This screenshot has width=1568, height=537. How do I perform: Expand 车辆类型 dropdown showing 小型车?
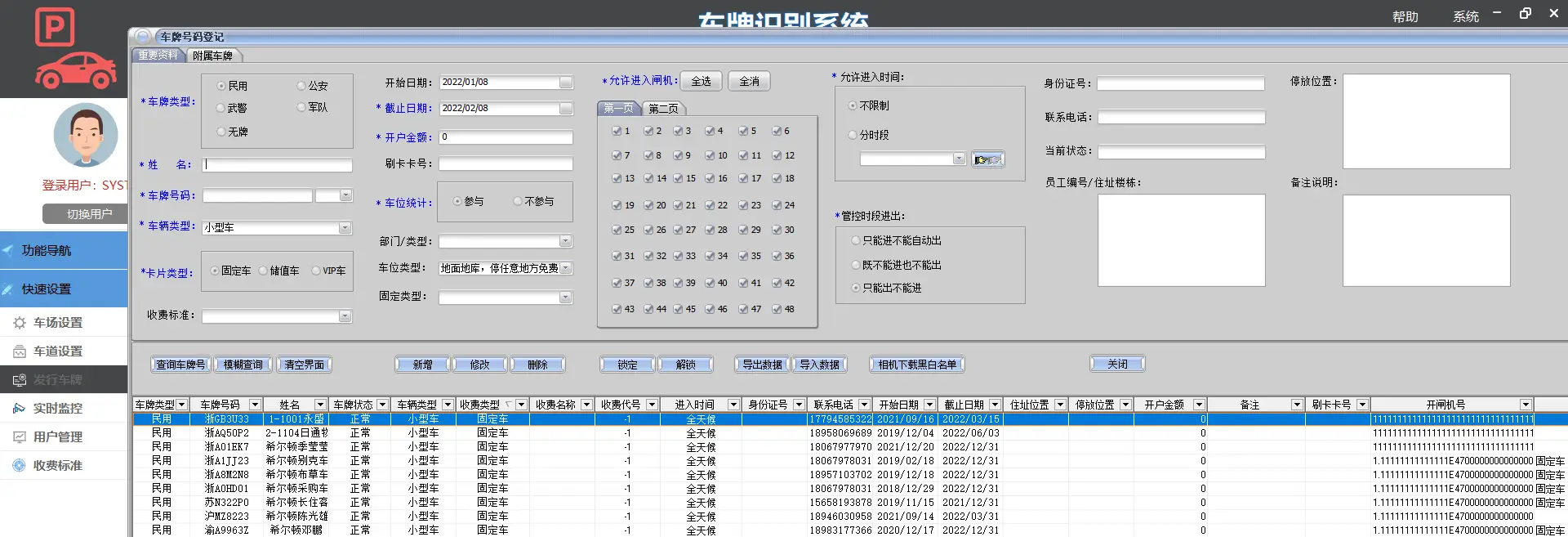click(345, 228)
